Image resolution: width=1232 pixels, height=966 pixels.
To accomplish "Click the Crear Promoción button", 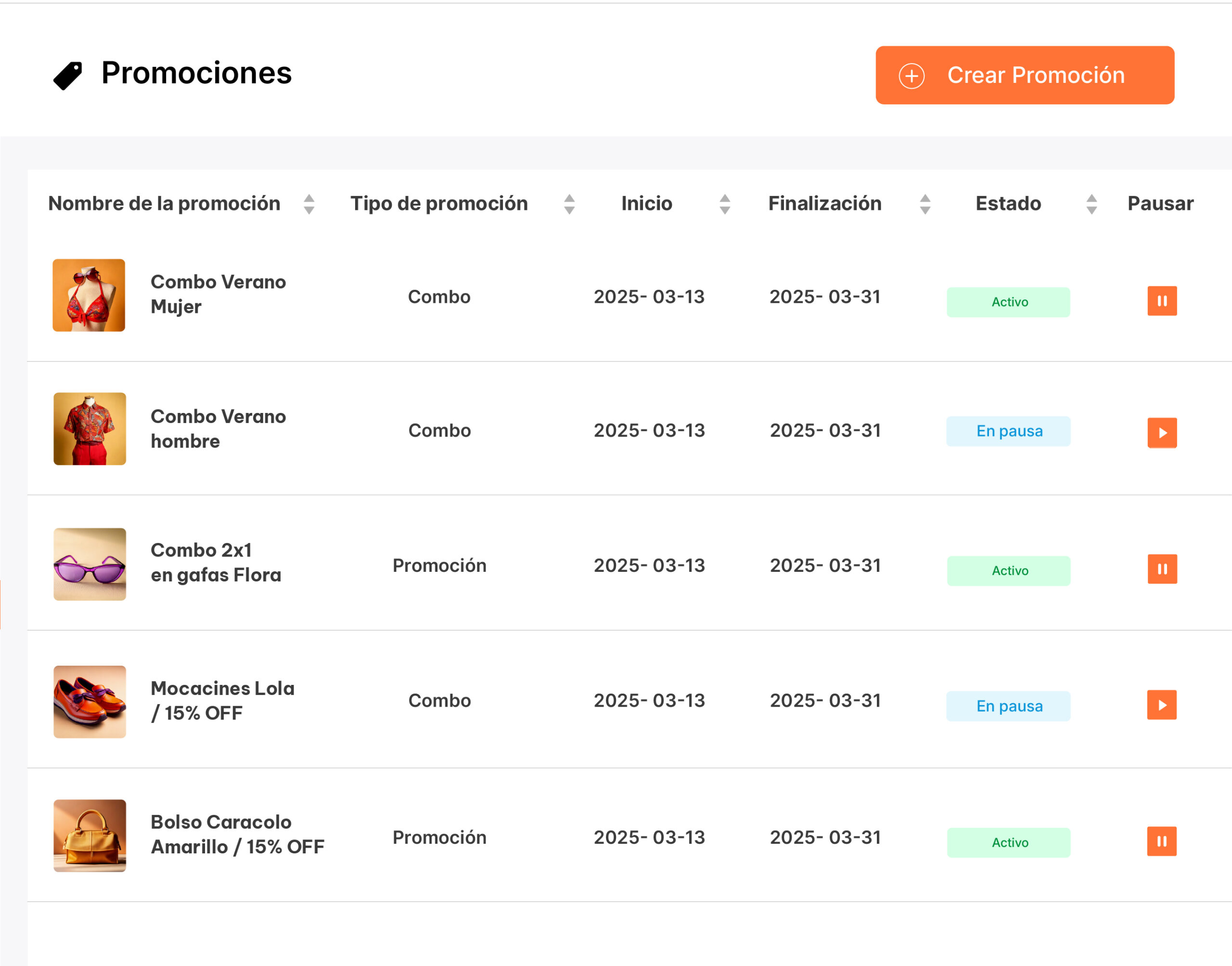I will click(x=1025, y=75).
